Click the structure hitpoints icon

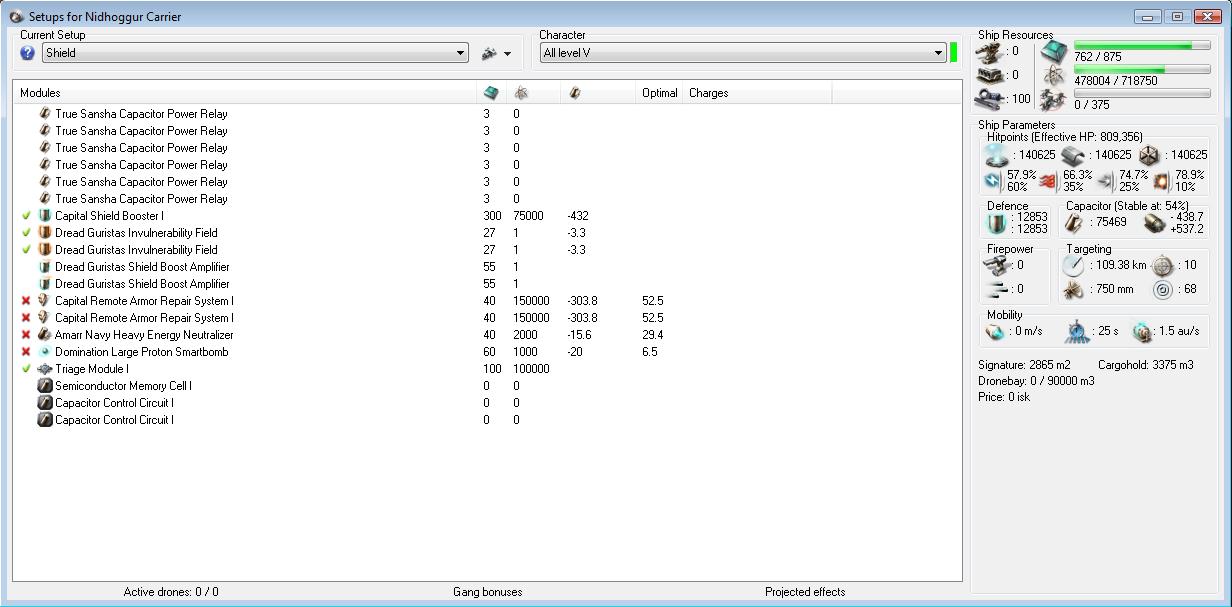(x=1149, y=155)
